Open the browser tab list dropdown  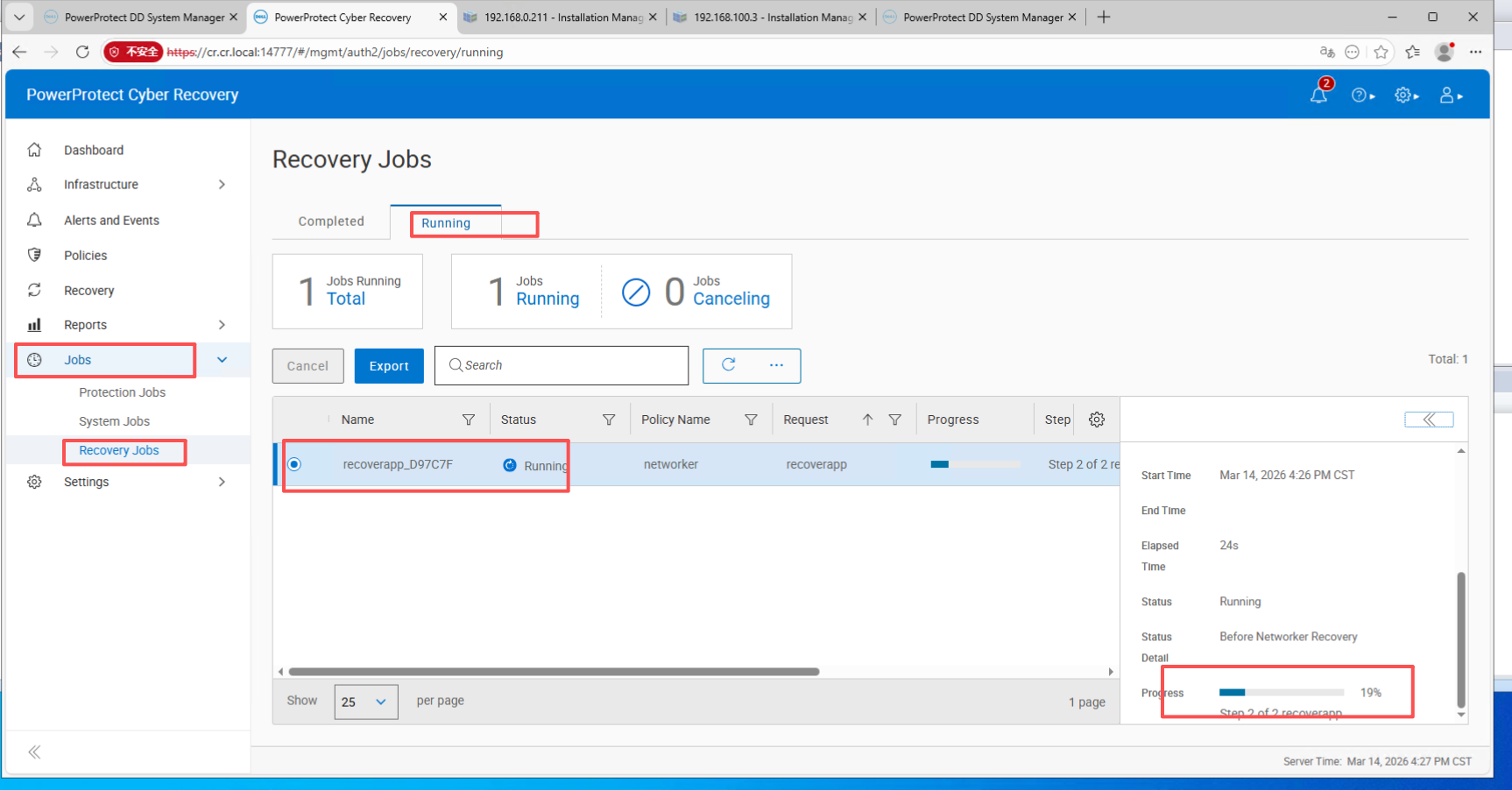click(19, 17)
